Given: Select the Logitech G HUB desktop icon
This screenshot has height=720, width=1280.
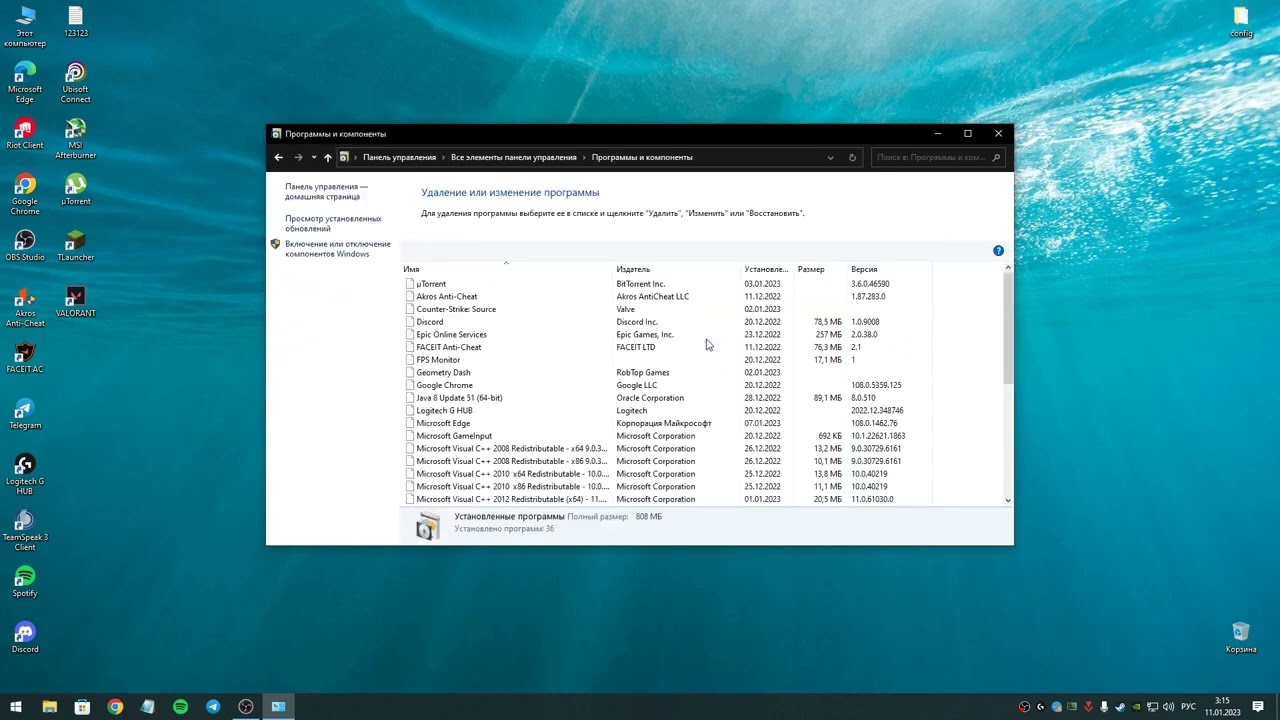Looking at the screenshot, I should point(25,475).
